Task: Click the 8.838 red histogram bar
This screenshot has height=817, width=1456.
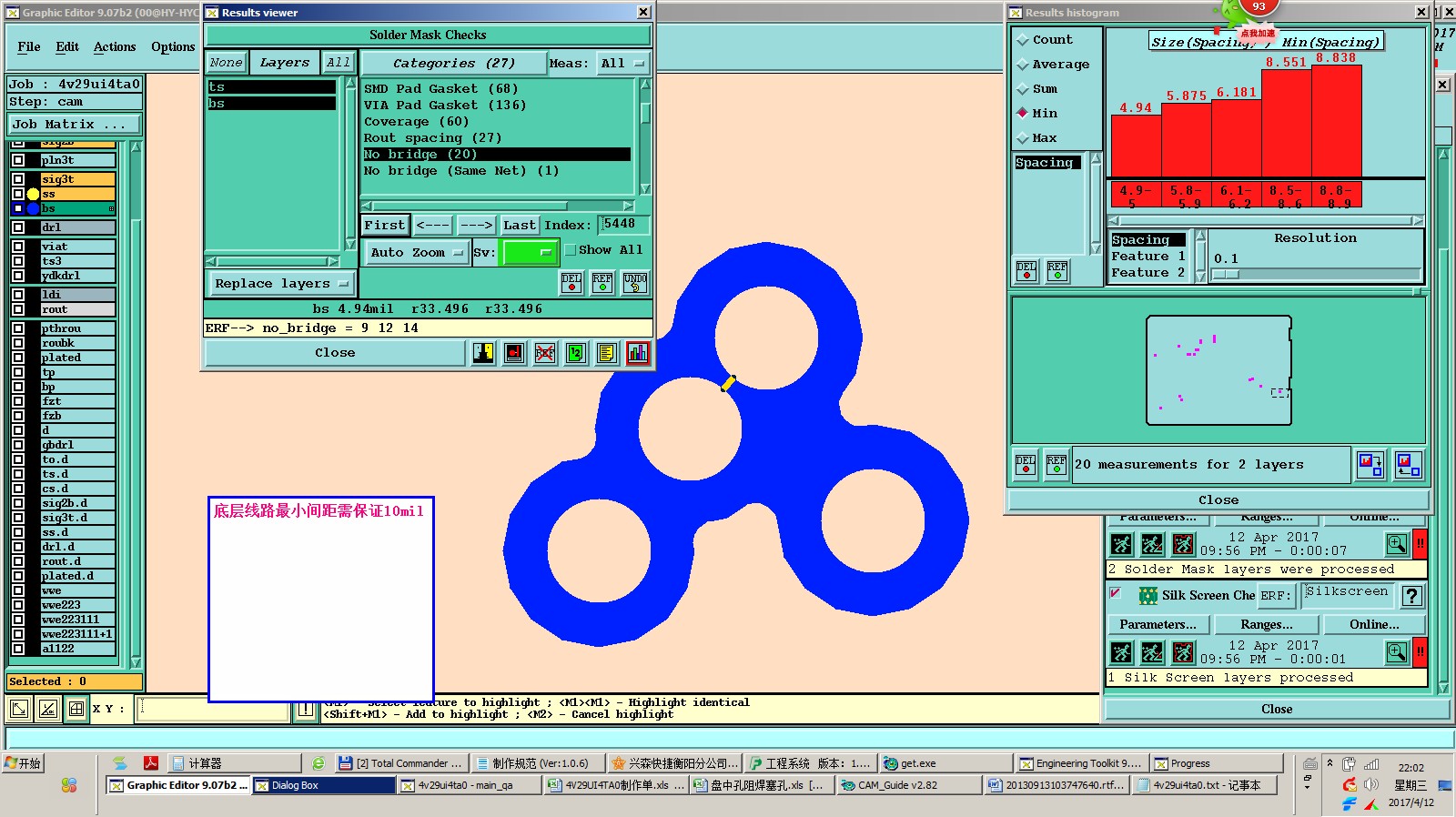Action: coord(1336,121)
